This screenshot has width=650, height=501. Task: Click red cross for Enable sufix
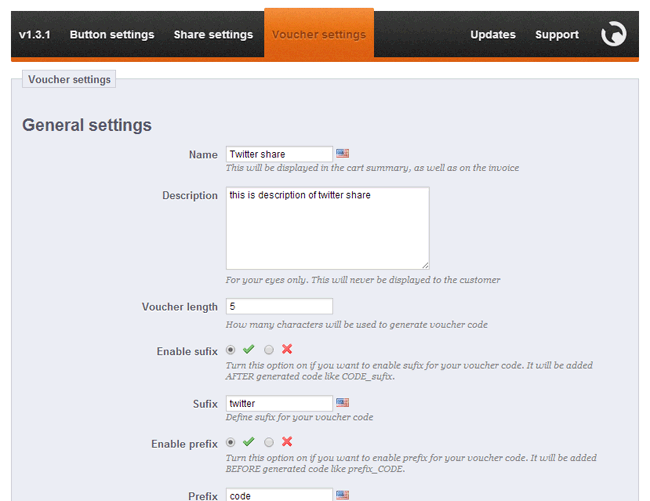[287, 349]
